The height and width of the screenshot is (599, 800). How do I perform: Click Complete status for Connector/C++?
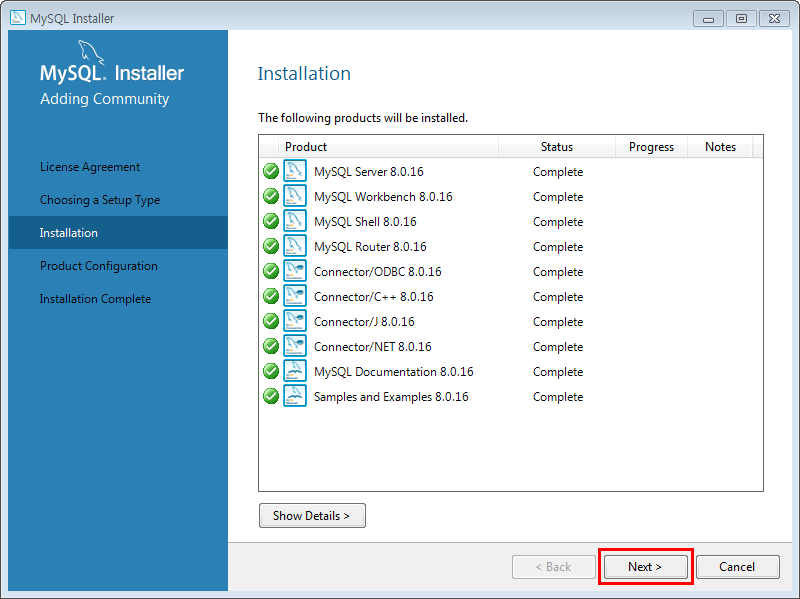click(x=558, y=297)
